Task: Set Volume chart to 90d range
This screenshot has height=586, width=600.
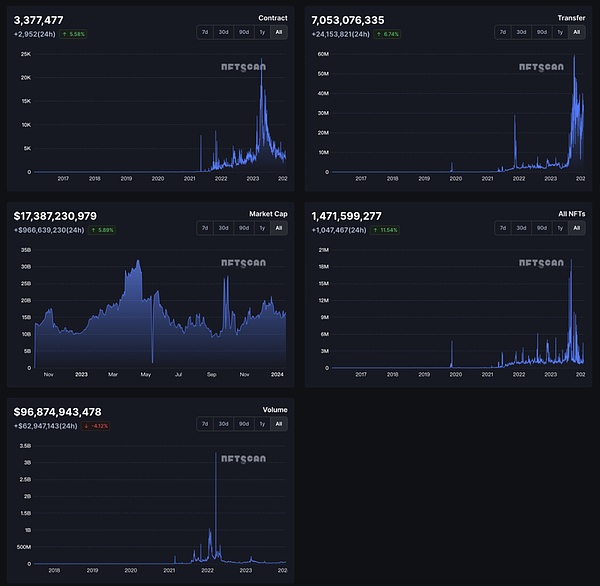Action: pyautogui.click(x=243, y=424)
